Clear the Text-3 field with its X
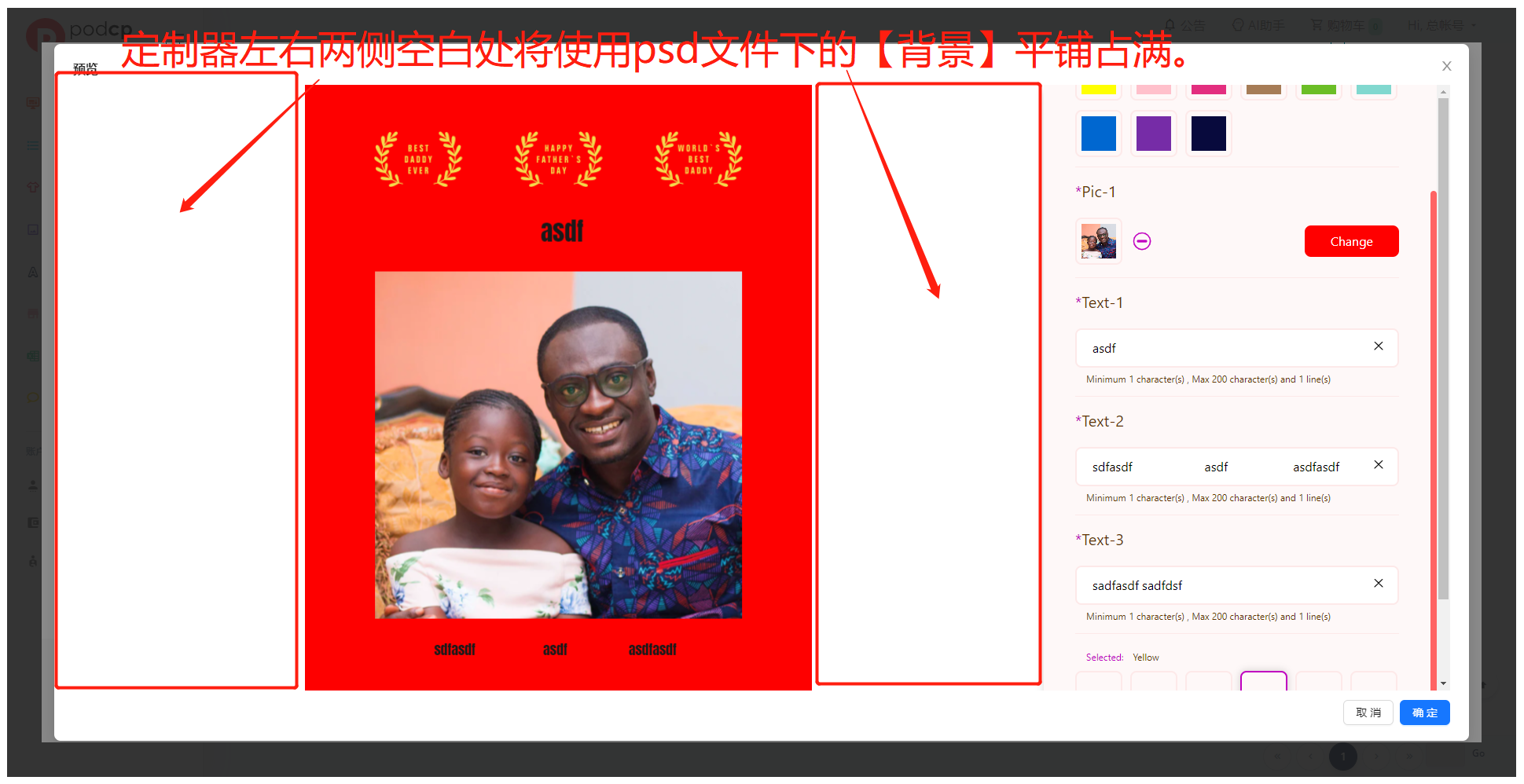 click(x=1378, y=583)
